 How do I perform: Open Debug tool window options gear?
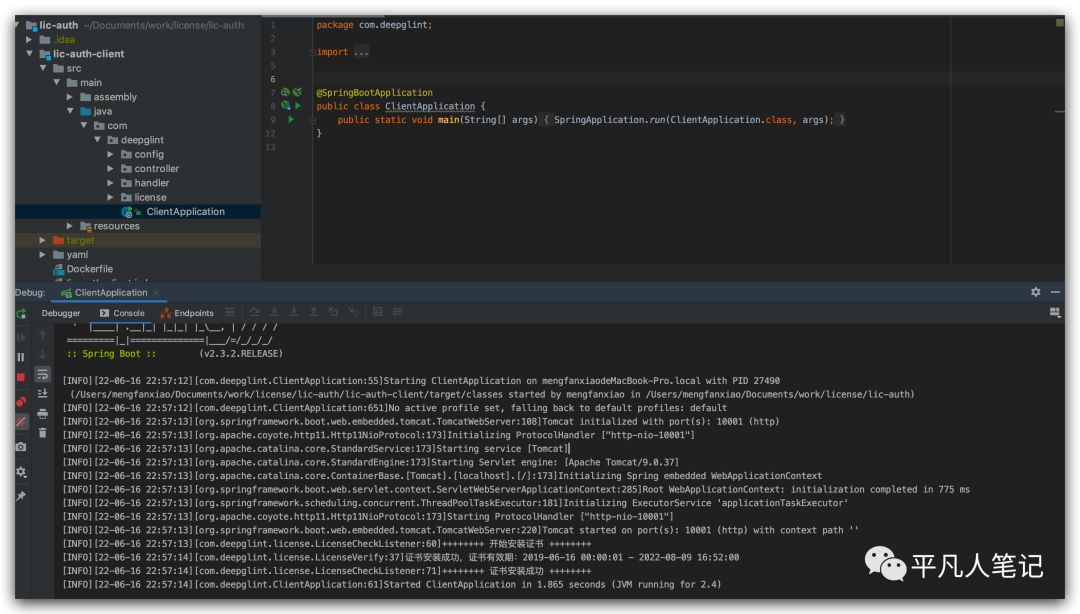(1035, 292)
